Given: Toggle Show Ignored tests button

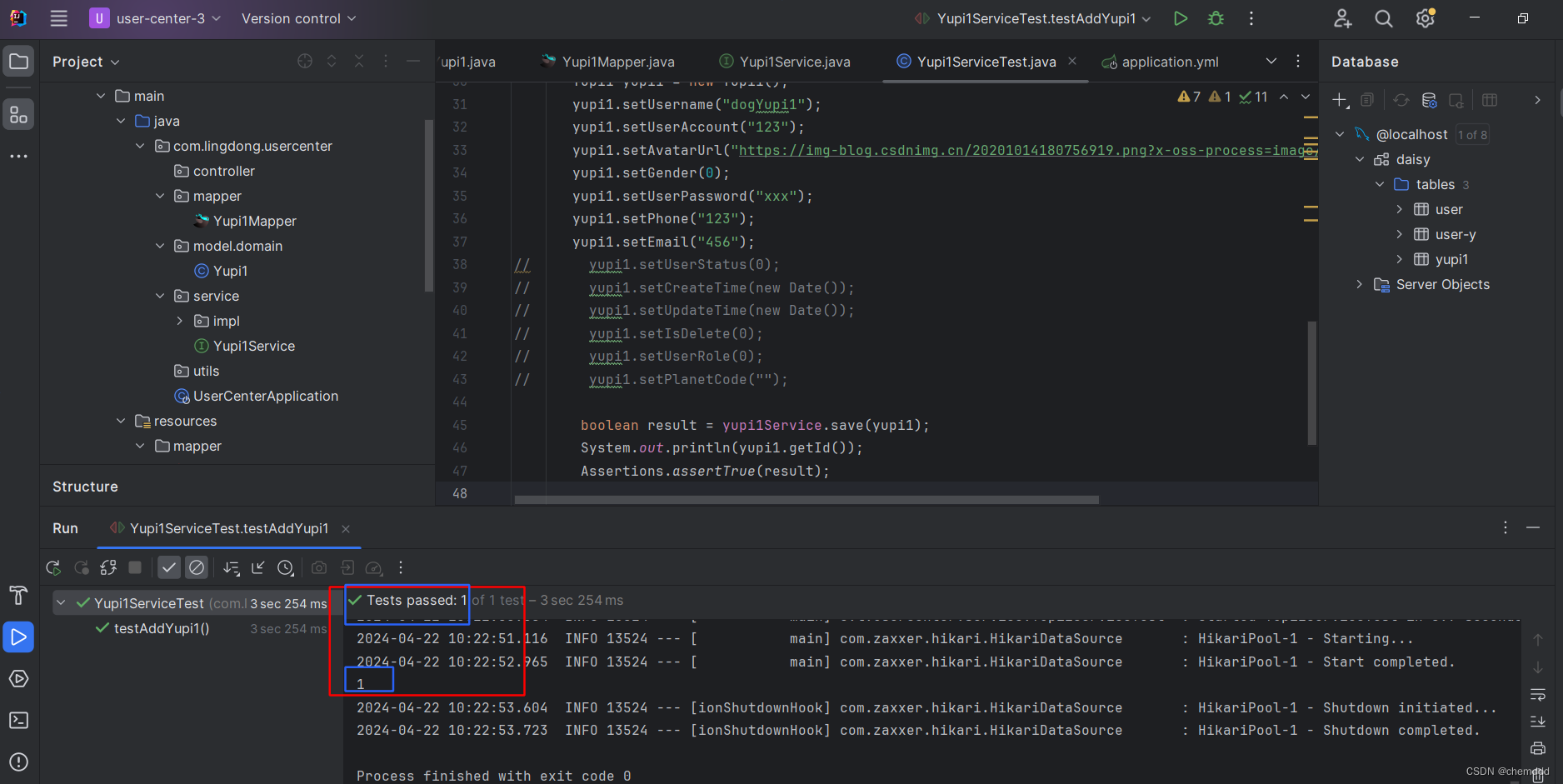Looking at the screenshot, I should [197, 567].
